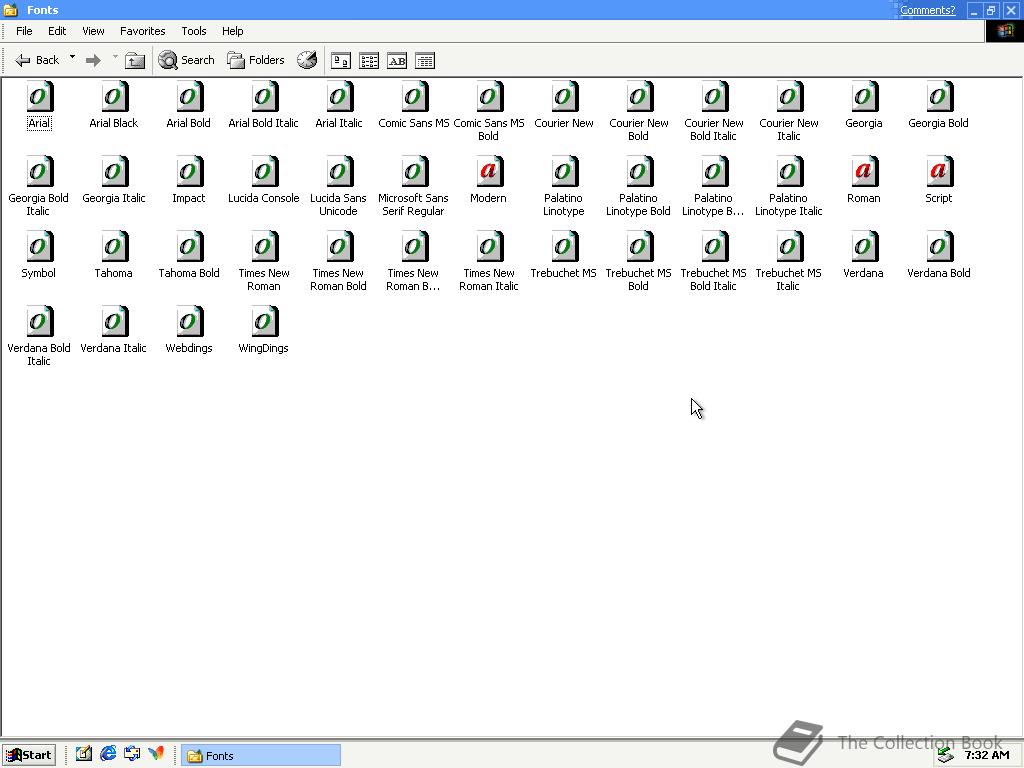Open the Start menu
Screen dimensions: 1024x768
[x=29, y=755]
